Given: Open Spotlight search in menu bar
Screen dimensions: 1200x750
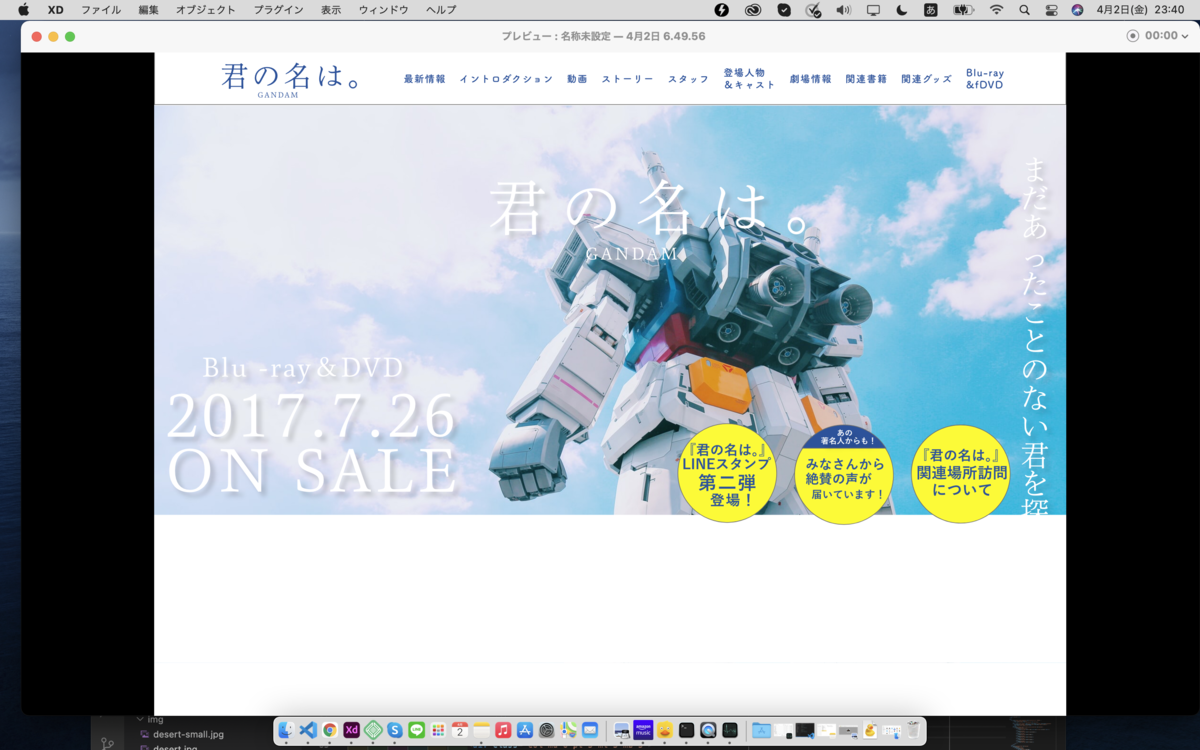Looking at the screenshot, I should pos(1024,9).
